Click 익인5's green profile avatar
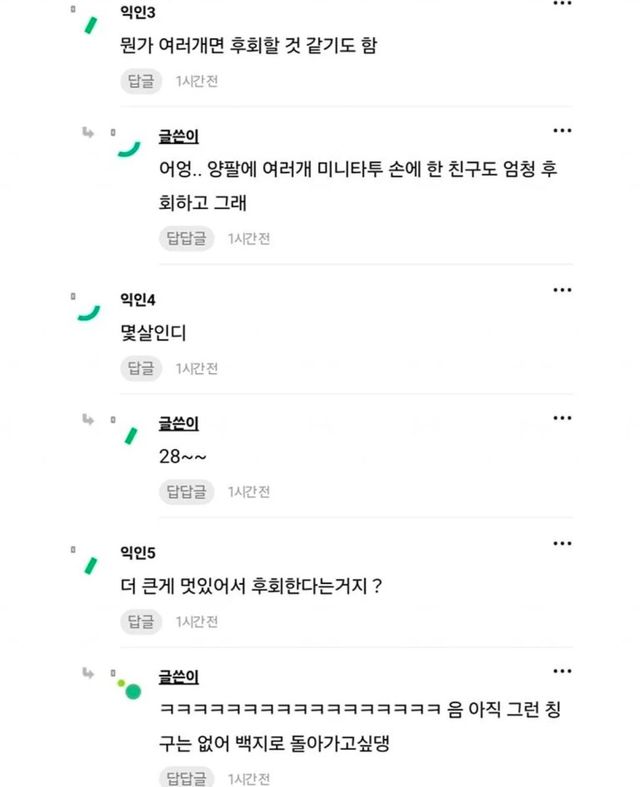 [x=89, y=564]
